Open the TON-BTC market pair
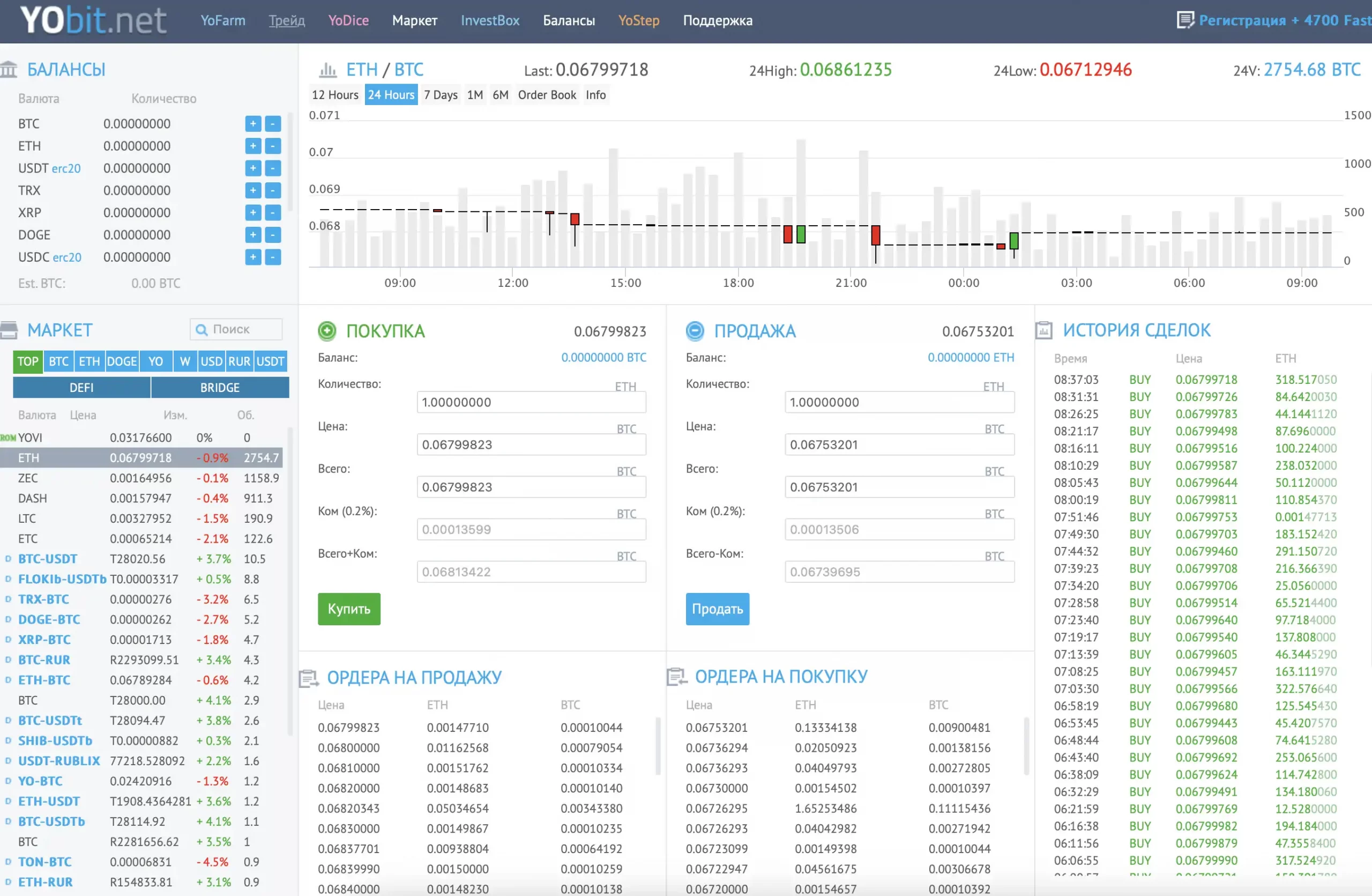Image resolution: width=1372 pixels, height=896 pixels. coord(45,861)
